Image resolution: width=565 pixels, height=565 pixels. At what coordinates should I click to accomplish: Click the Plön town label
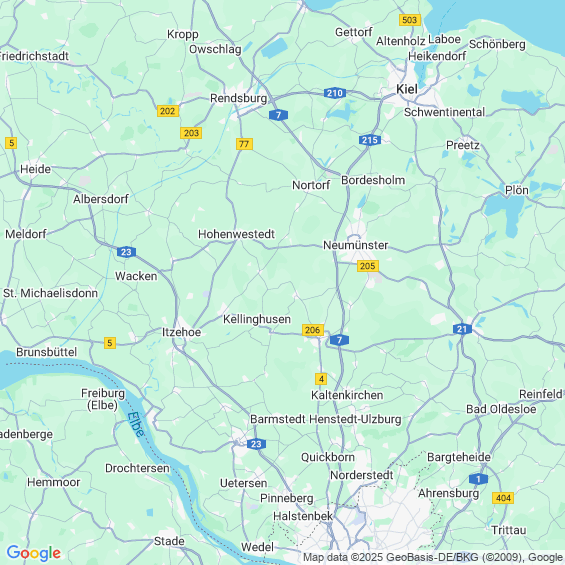tap(516, 190)
